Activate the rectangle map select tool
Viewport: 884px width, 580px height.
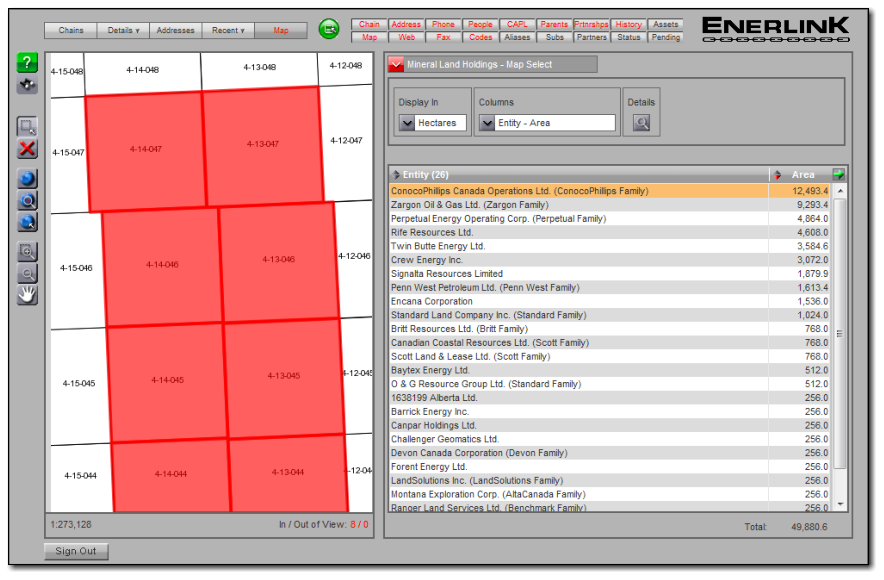point(27,126)
